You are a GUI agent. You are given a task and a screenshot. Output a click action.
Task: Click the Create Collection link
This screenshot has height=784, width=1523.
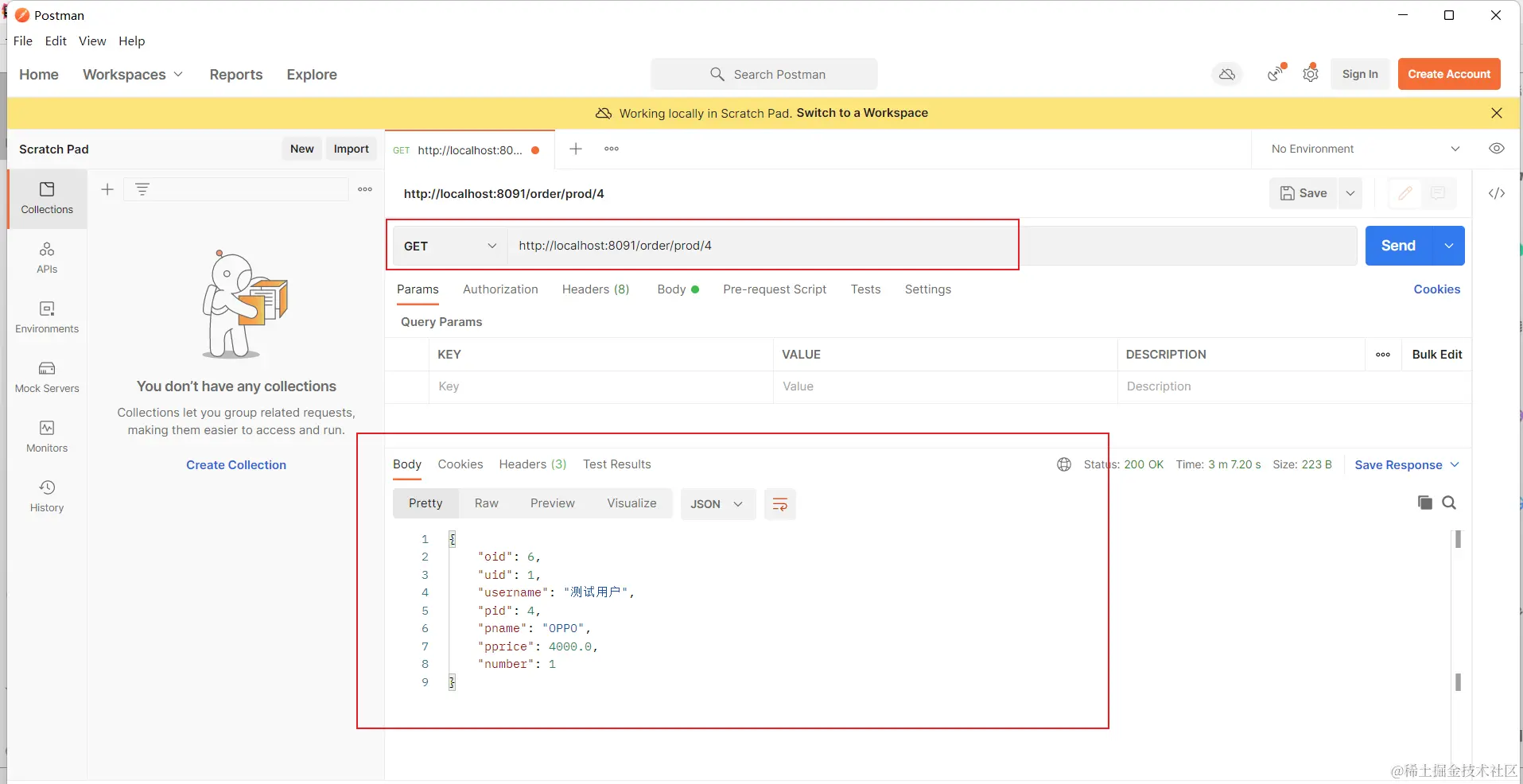pos(236,465)
